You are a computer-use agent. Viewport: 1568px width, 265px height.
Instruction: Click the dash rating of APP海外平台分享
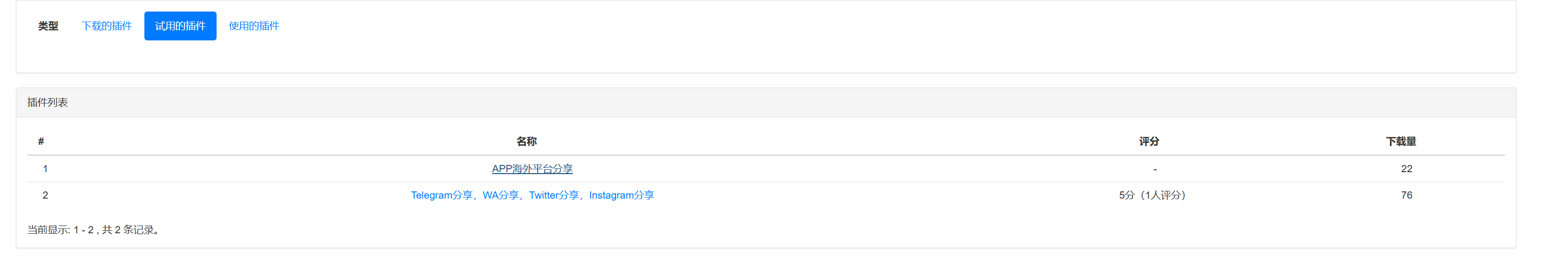[x=1154, y=169]
